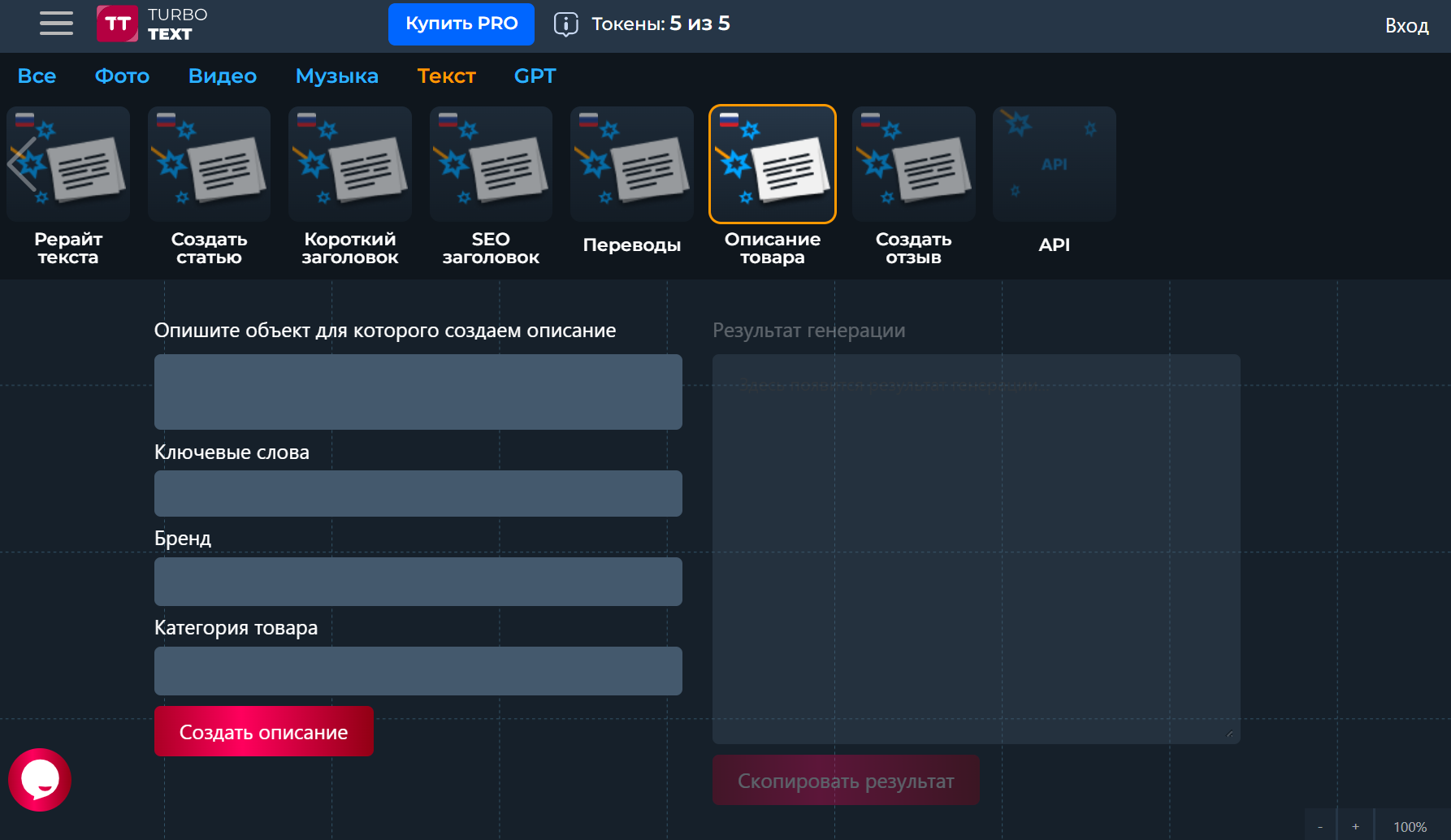Open the Рерайт текста tool
The height and width of the screenshot is (840, 1451).
pyautogui.click(x=68, y=186)
